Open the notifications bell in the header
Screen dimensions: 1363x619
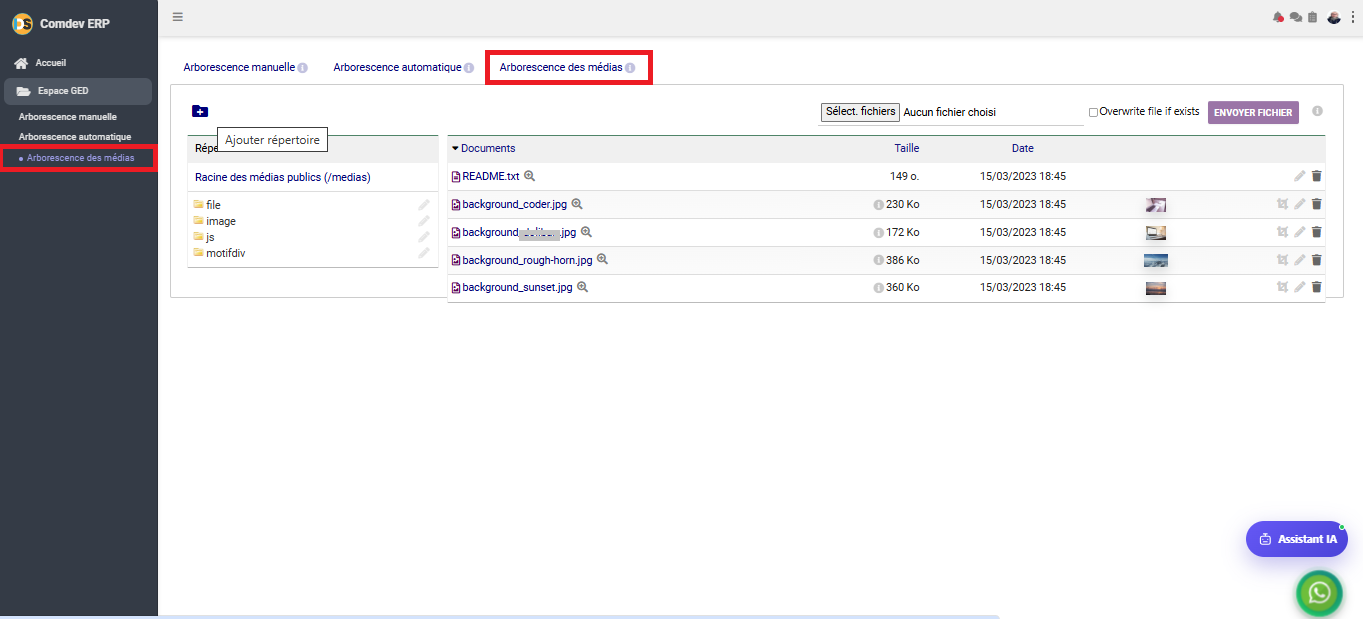click(x=1278, y=17)
